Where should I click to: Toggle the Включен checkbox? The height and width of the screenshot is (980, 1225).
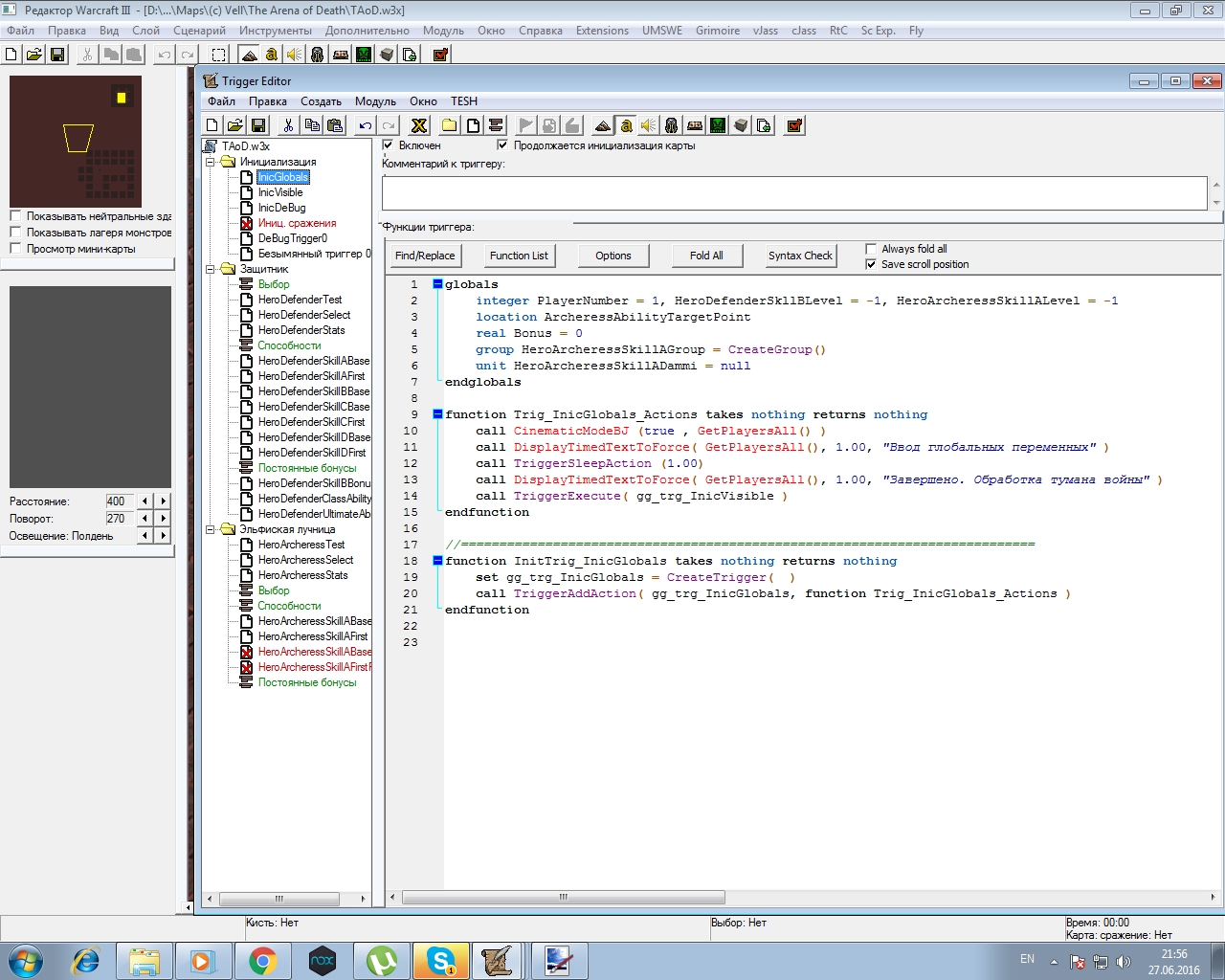[x=388, y=145]
